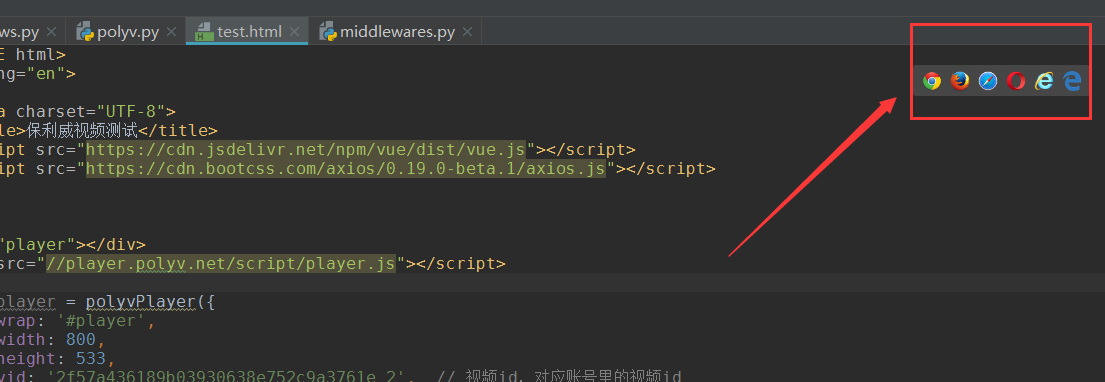Open page in Edge browser icon
This screenshot has height=382, width=1105.
(1072, 82)
